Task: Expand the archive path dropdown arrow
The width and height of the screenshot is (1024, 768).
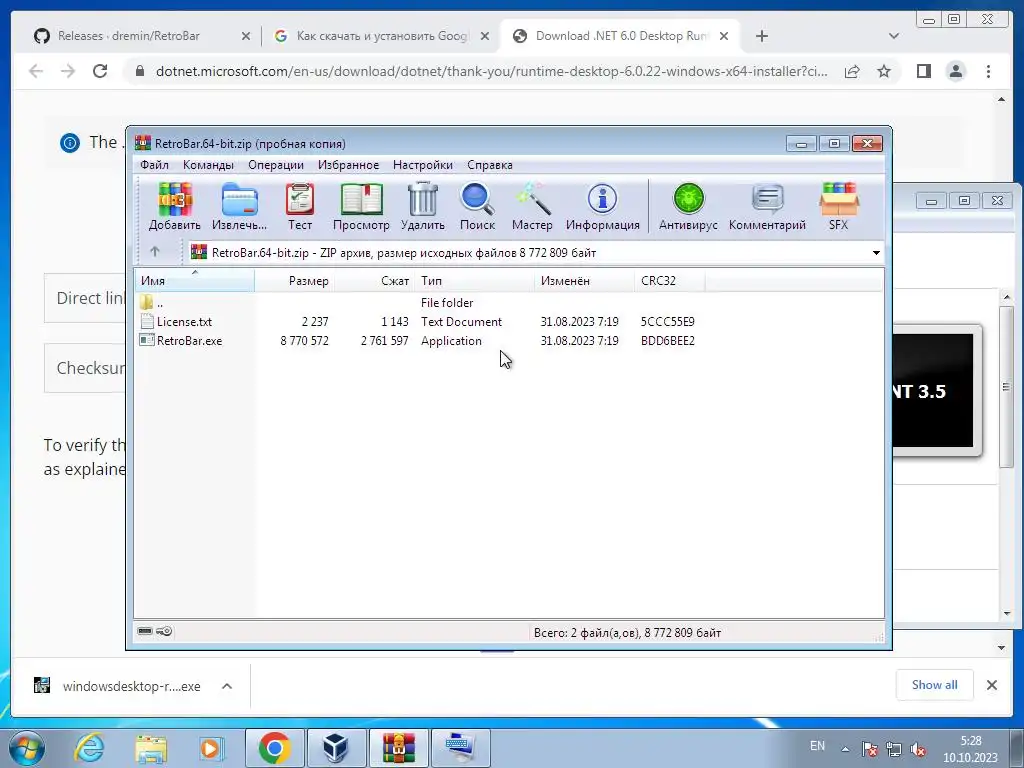Action: point(876,253)
